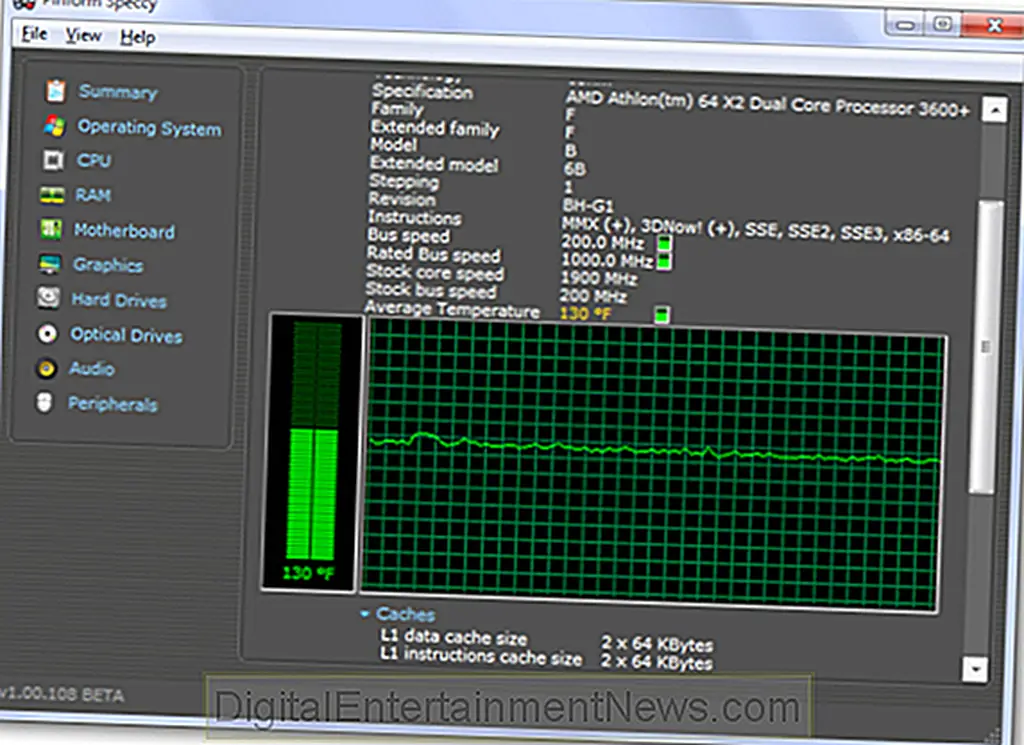Open the View menu

[84, 35]
